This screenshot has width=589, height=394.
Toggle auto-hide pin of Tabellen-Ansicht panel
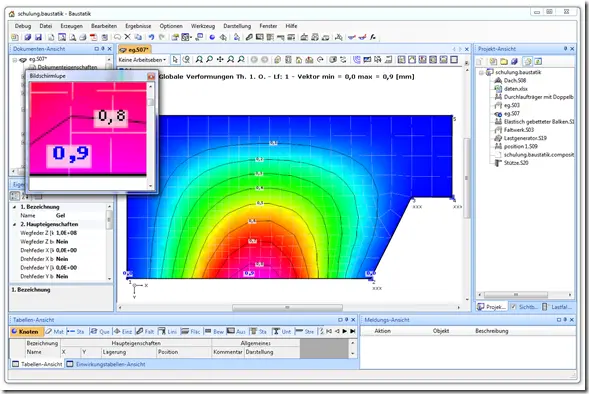(x=346, y=320)
